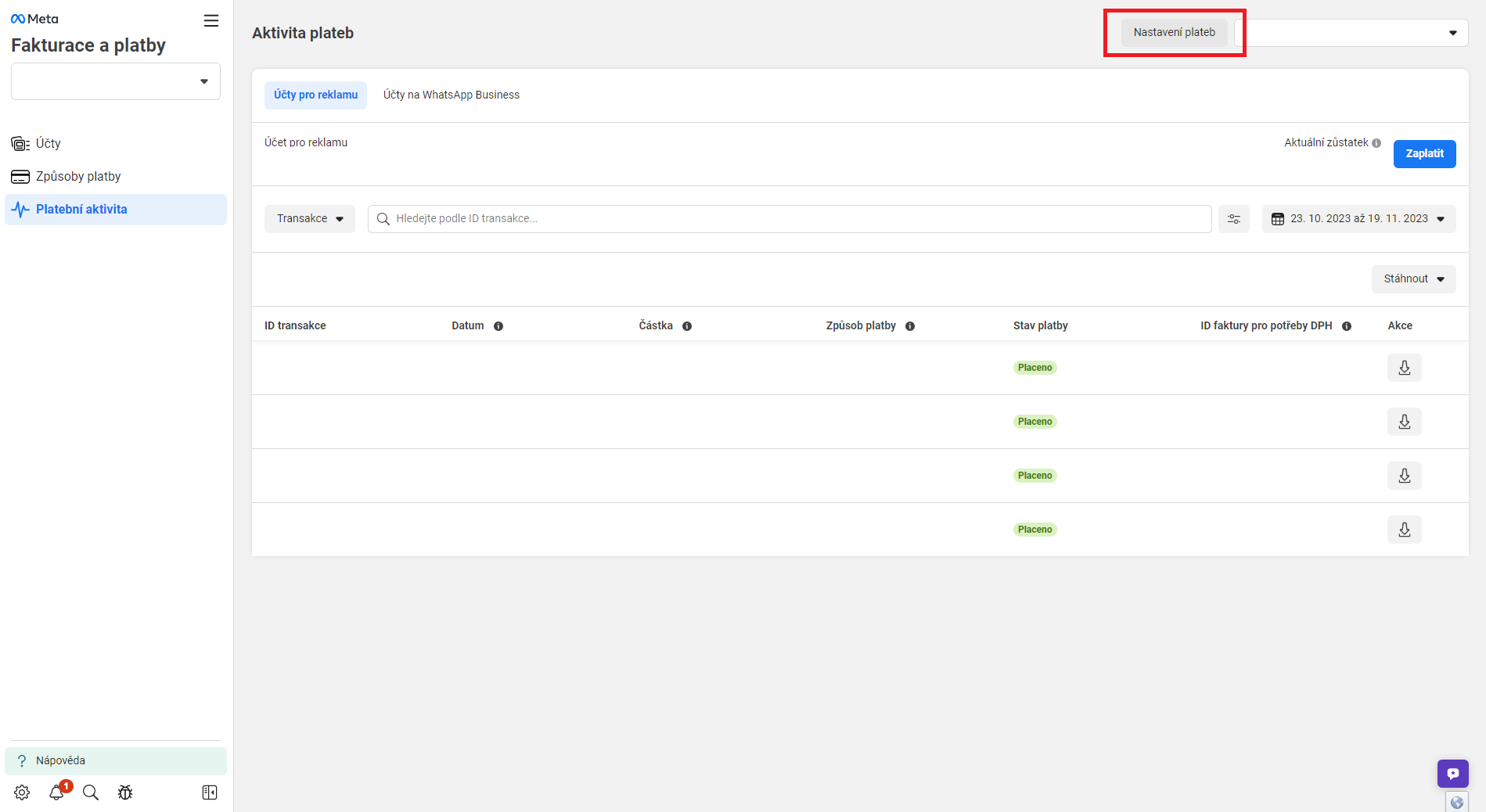Click the bug report icon
The width and height of the screenshot is (1486, 812).
(125, 792)
